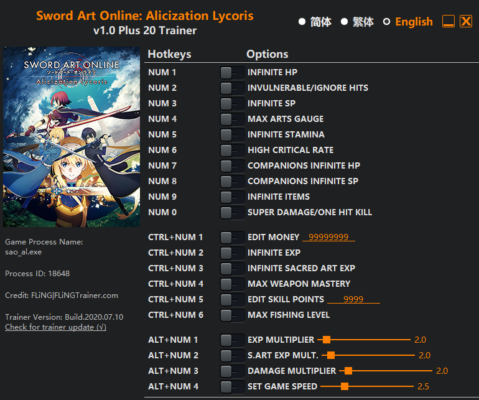Toggle the EXP Multiplier switch
Viewport: 479px width, 400px height.
pos(232,340)
